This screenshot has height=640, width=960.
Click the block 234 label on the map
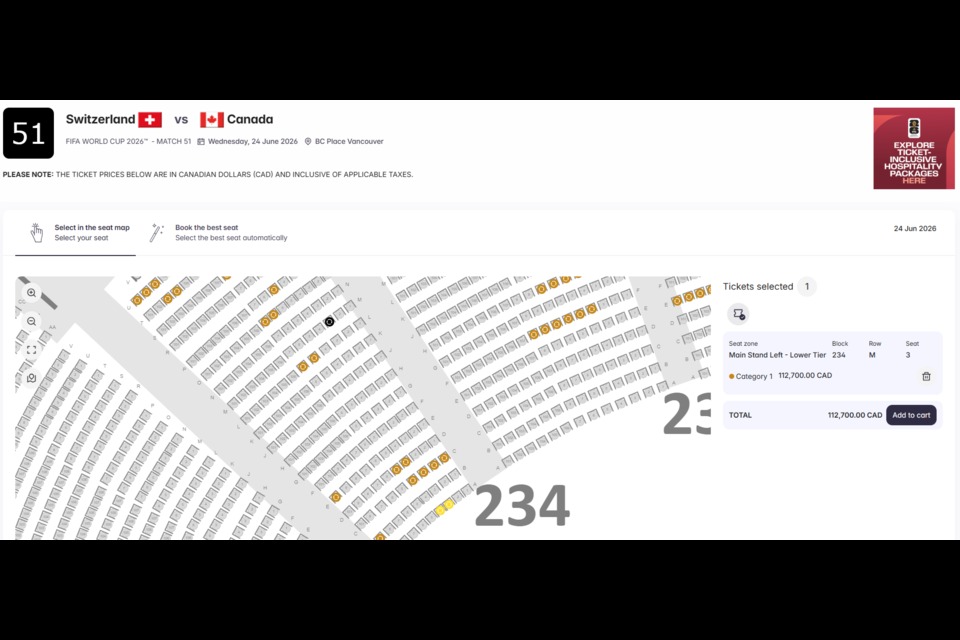pyautogui.click(x=521, y=506)
